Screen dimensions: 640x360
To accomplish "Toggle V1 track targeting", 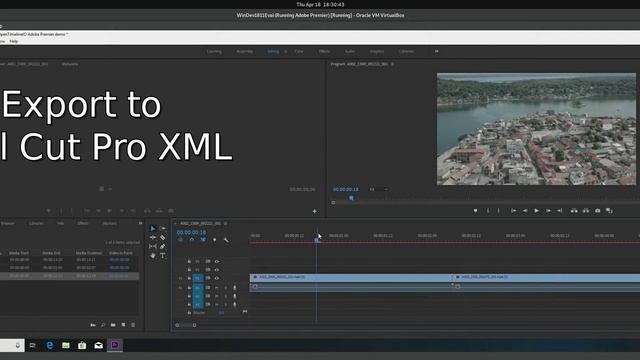I will coord(198,278).
